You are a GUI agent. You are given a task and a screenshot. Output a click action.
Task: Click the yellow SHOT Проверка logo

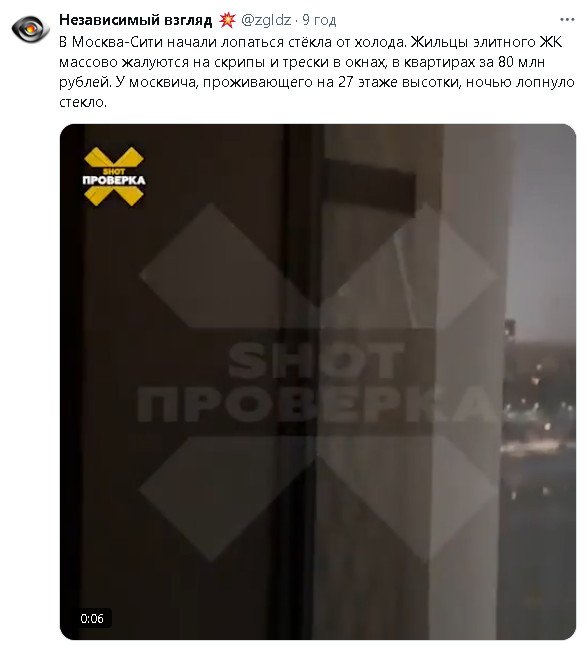click(114, 177)
